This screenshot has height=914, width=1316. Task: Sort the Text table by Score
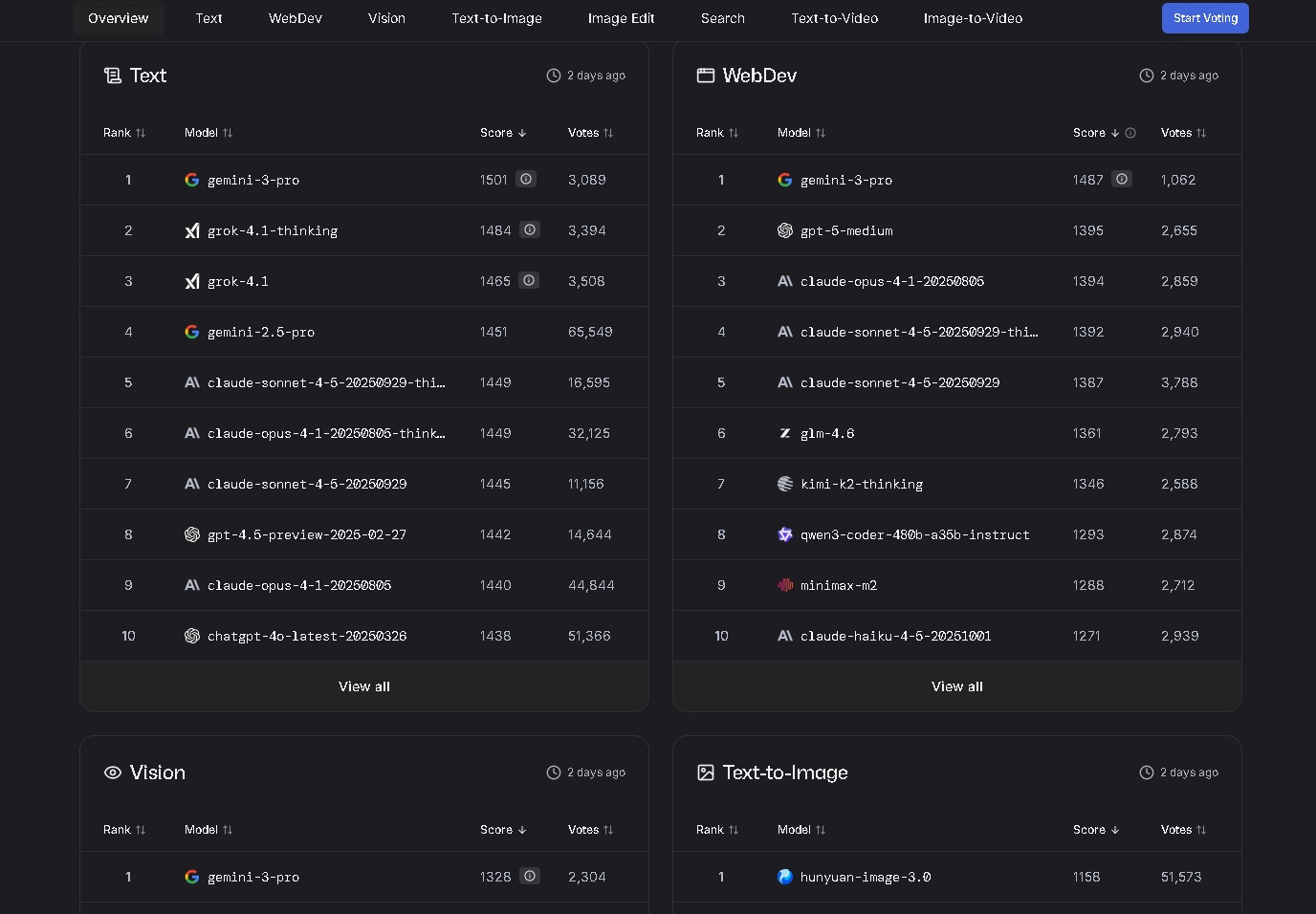[x=503, y=133]
